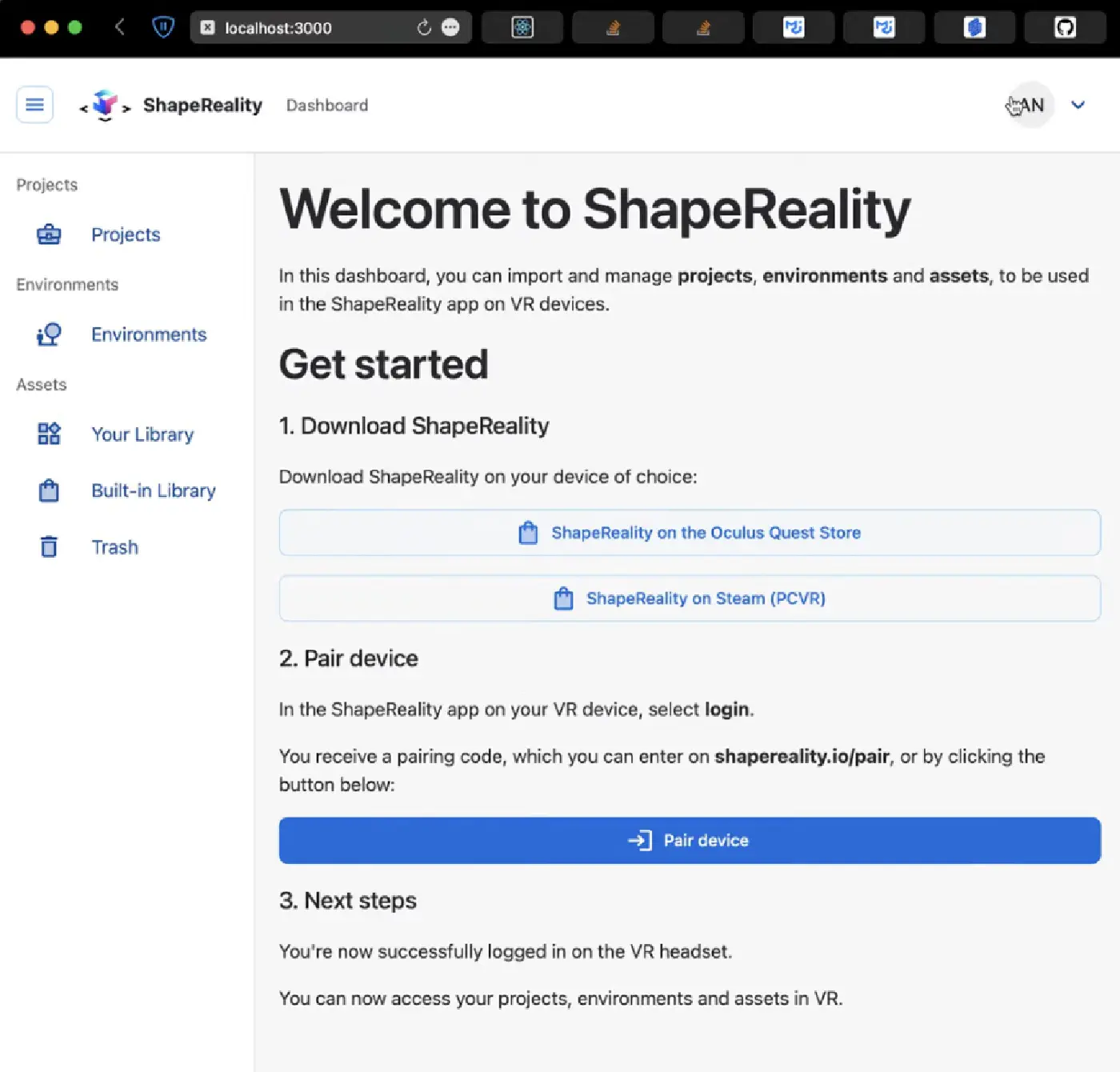Reload the page with the refresh icon

click(424, 28)
